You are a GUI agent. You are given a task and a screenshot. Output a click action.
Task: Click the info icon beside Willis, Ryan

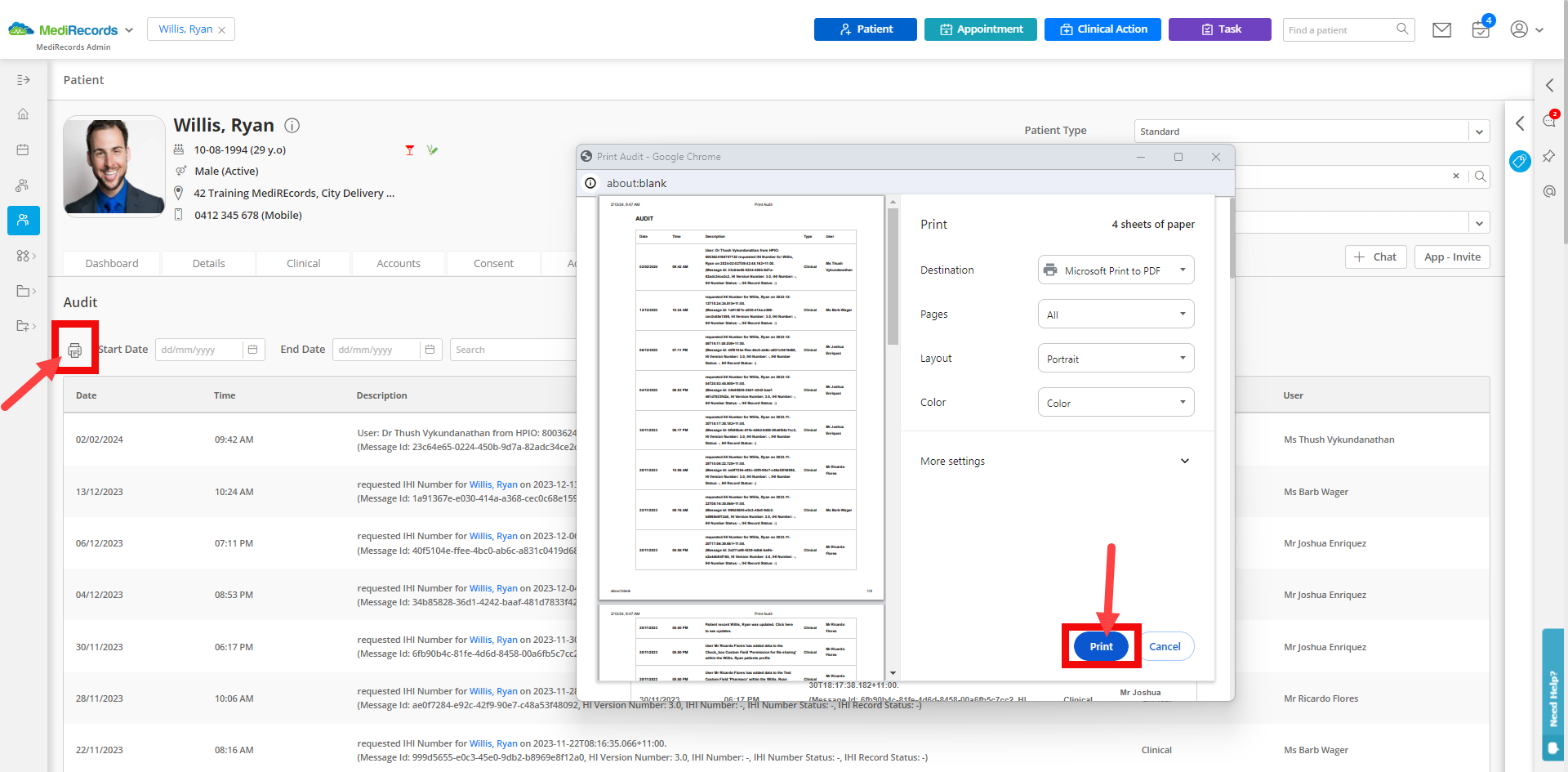pos(292,125)
